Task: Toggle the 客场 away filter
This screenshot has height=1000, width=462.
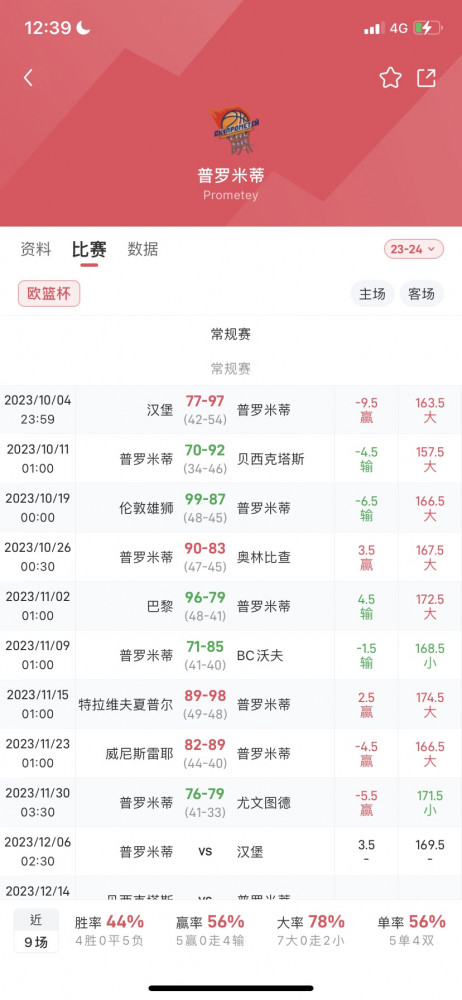Action: pyautogui.click(x=421, y=294)
